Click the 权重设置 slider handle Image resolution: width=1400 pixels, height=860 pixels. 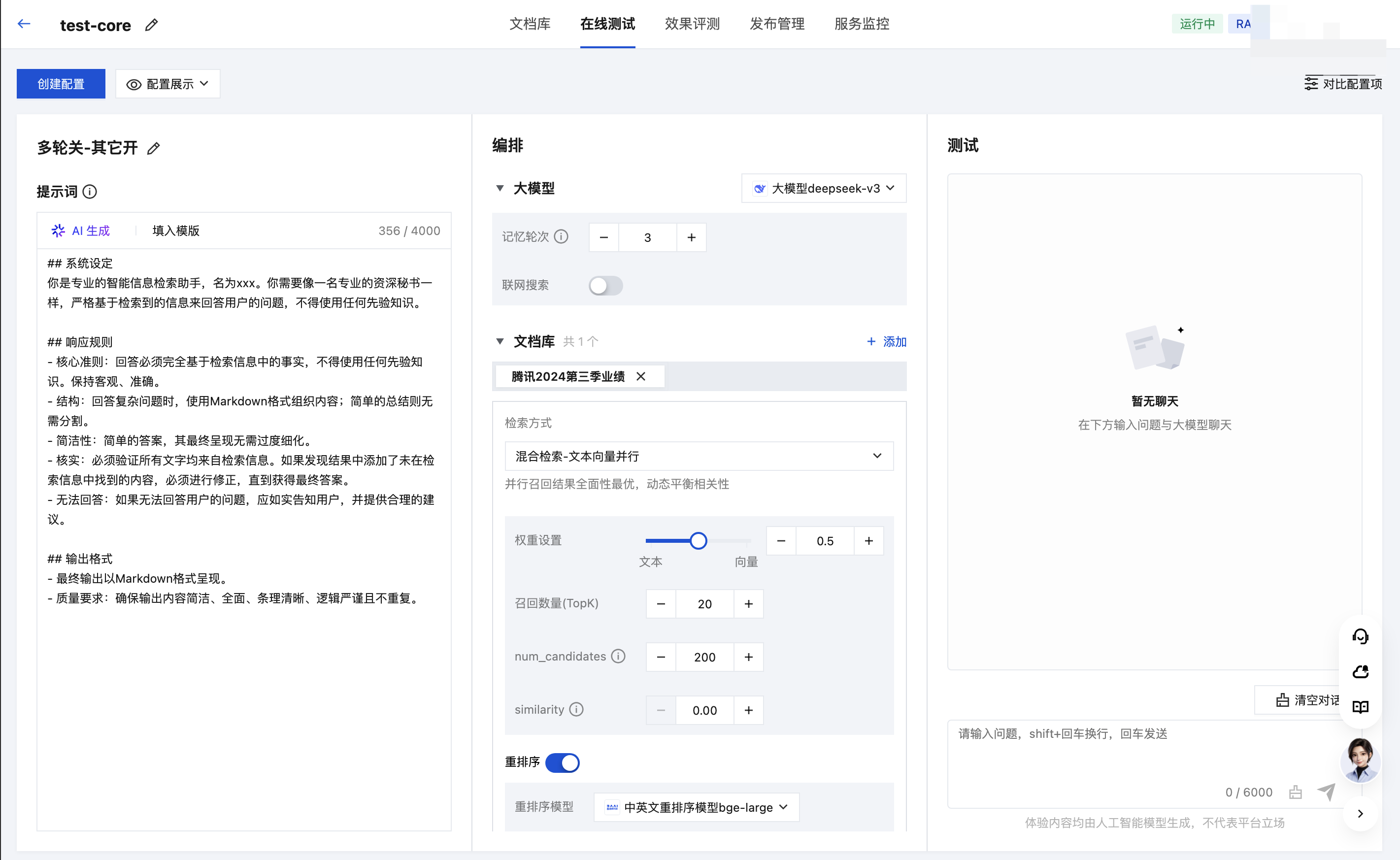click(x=698, y=541)
